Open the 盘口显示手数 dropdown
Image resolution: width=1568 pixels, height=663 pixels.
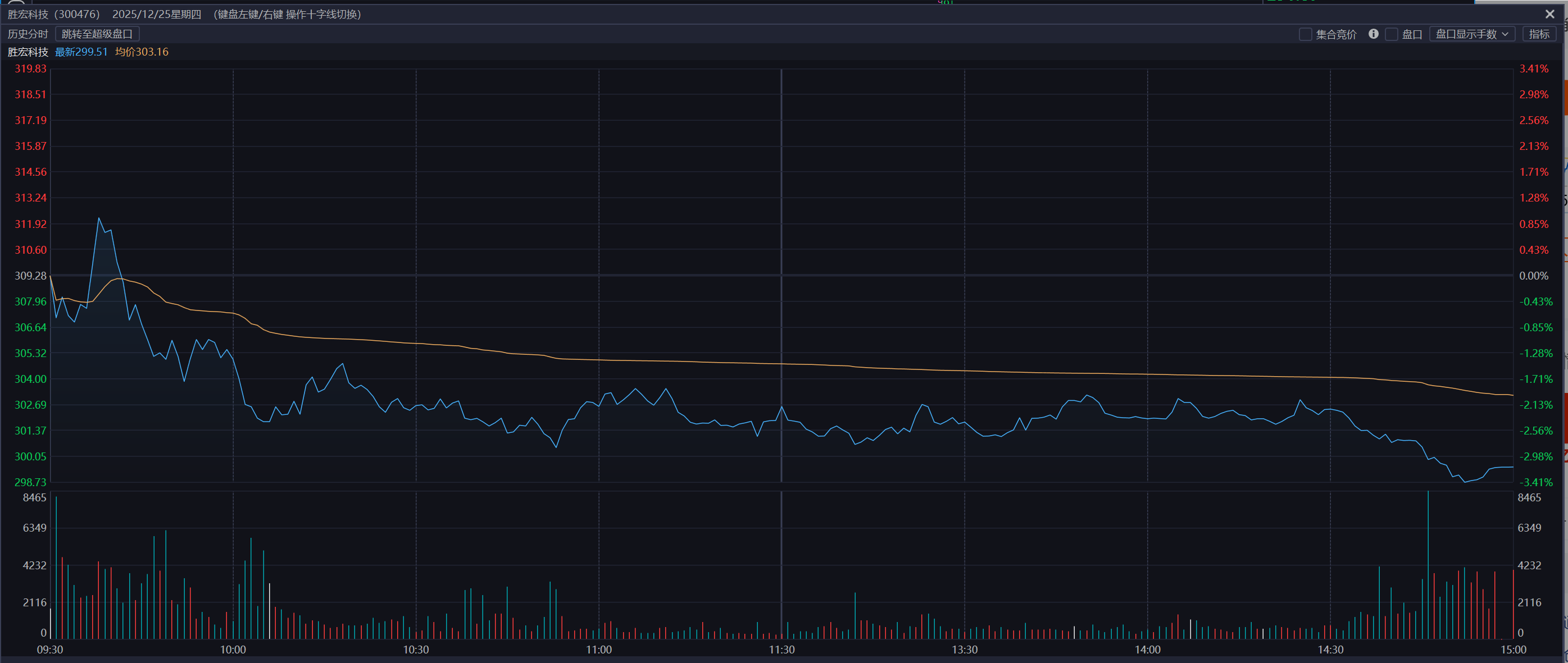tap(1471, 34)
